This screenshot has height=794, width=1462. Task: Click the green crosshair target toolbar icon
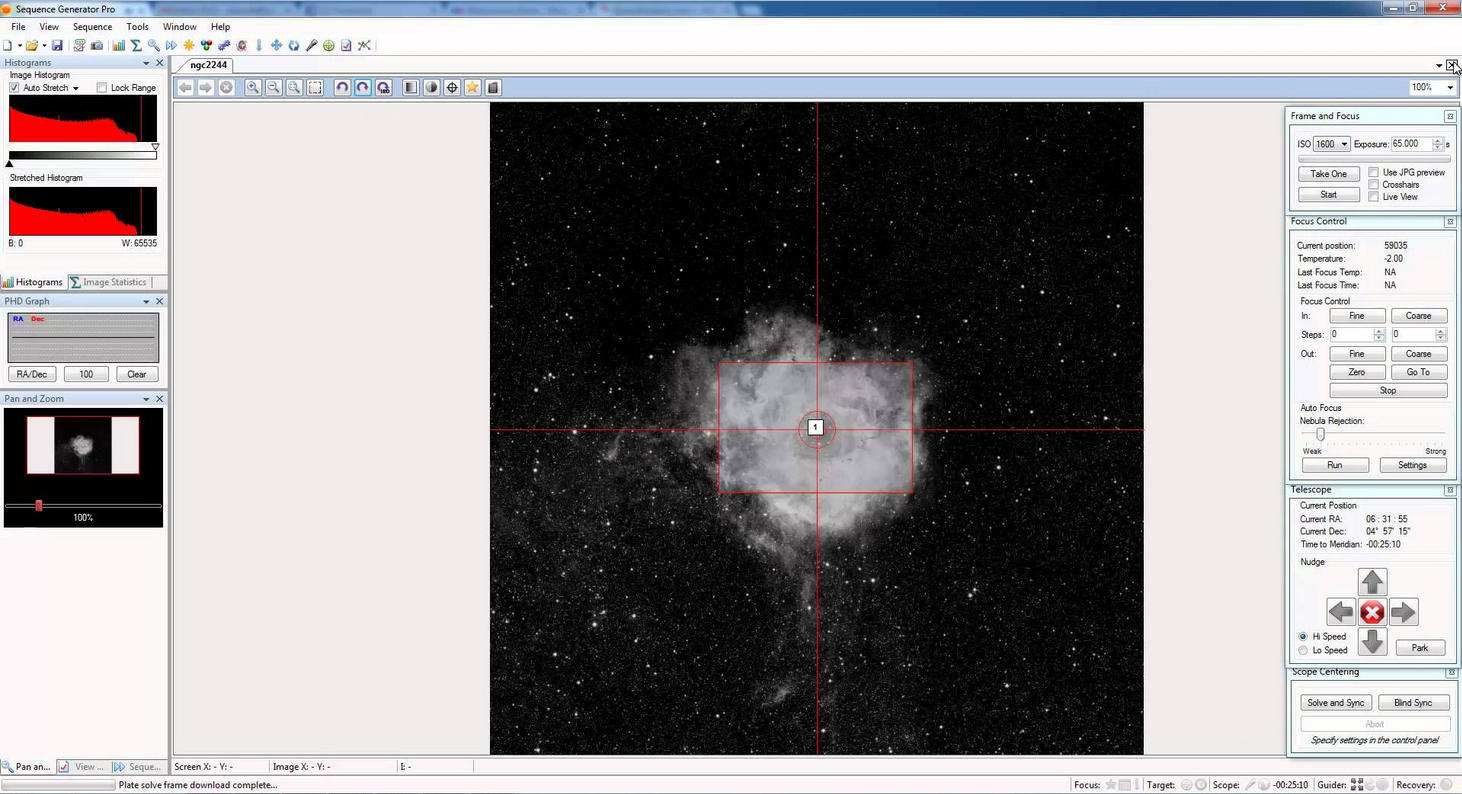pyautogui.click(x=328, y=45)
